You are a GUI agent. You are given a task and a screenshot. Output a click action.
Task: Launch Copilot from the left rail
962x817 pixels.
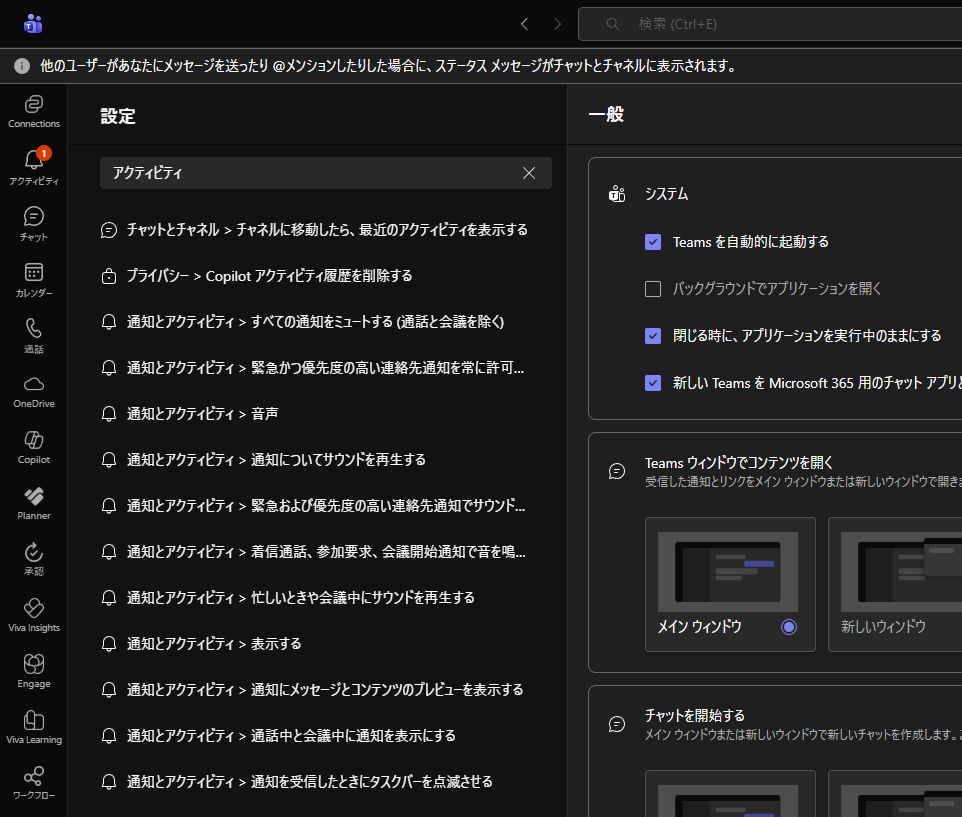point(34,446)
